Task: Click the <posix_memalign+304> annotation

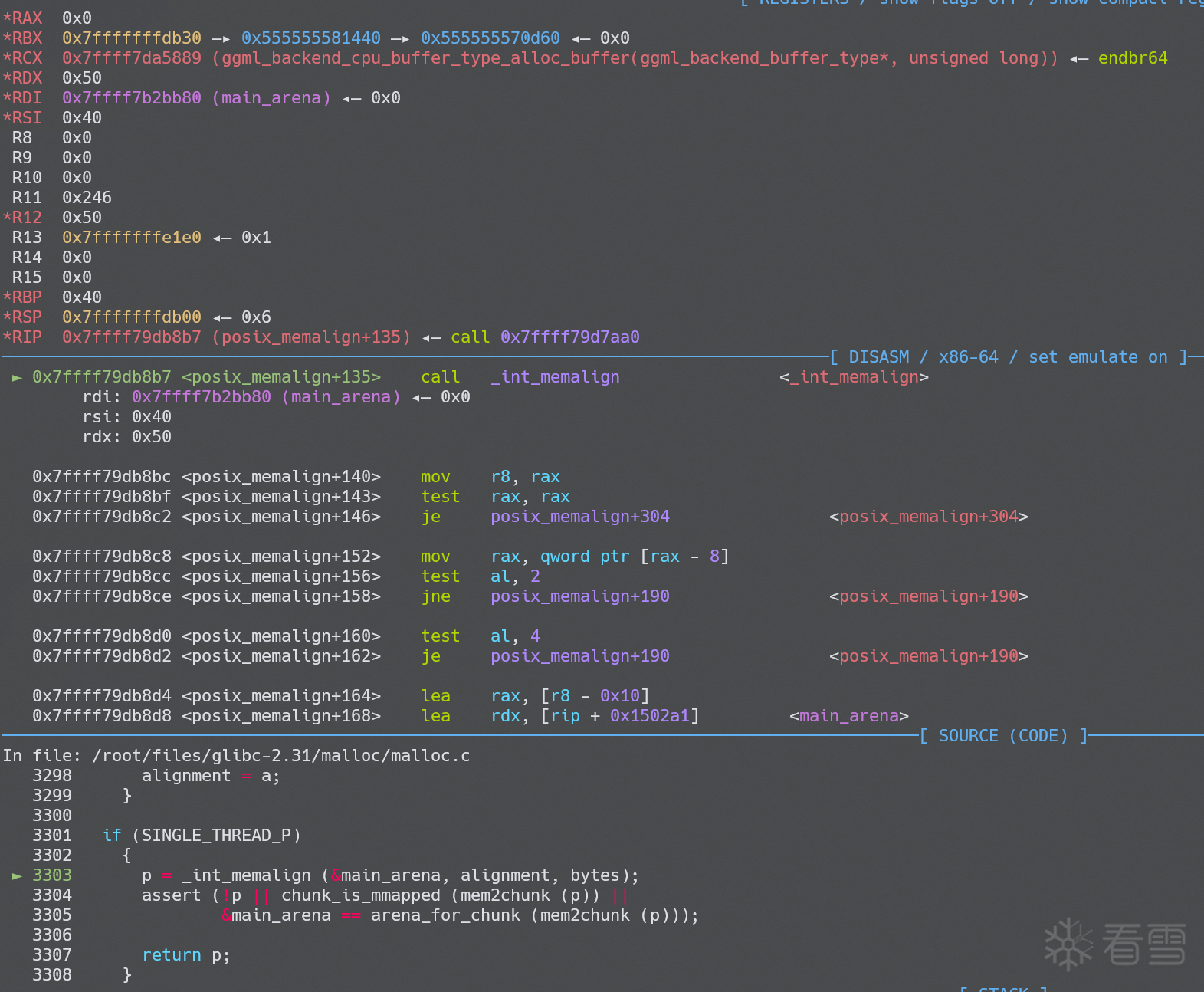Action: click(x=929, y=516)
